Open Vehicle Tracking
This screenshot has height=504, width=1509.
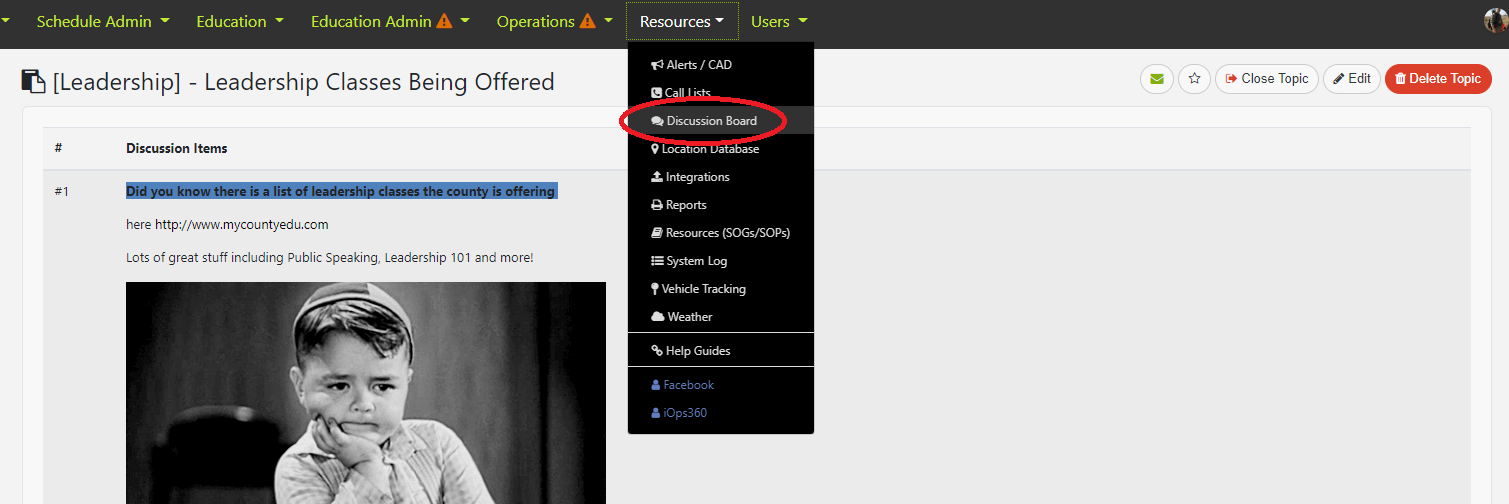(721, 289)
